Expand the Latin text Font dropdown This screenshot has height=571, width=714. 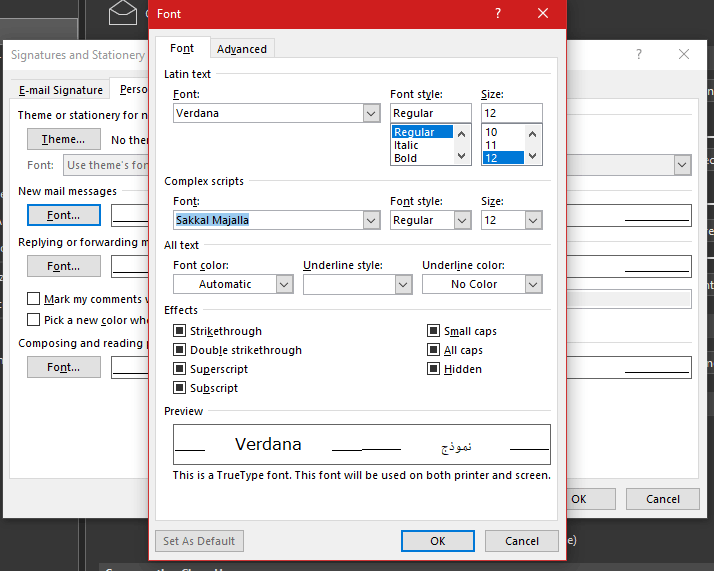coord(371,113)
